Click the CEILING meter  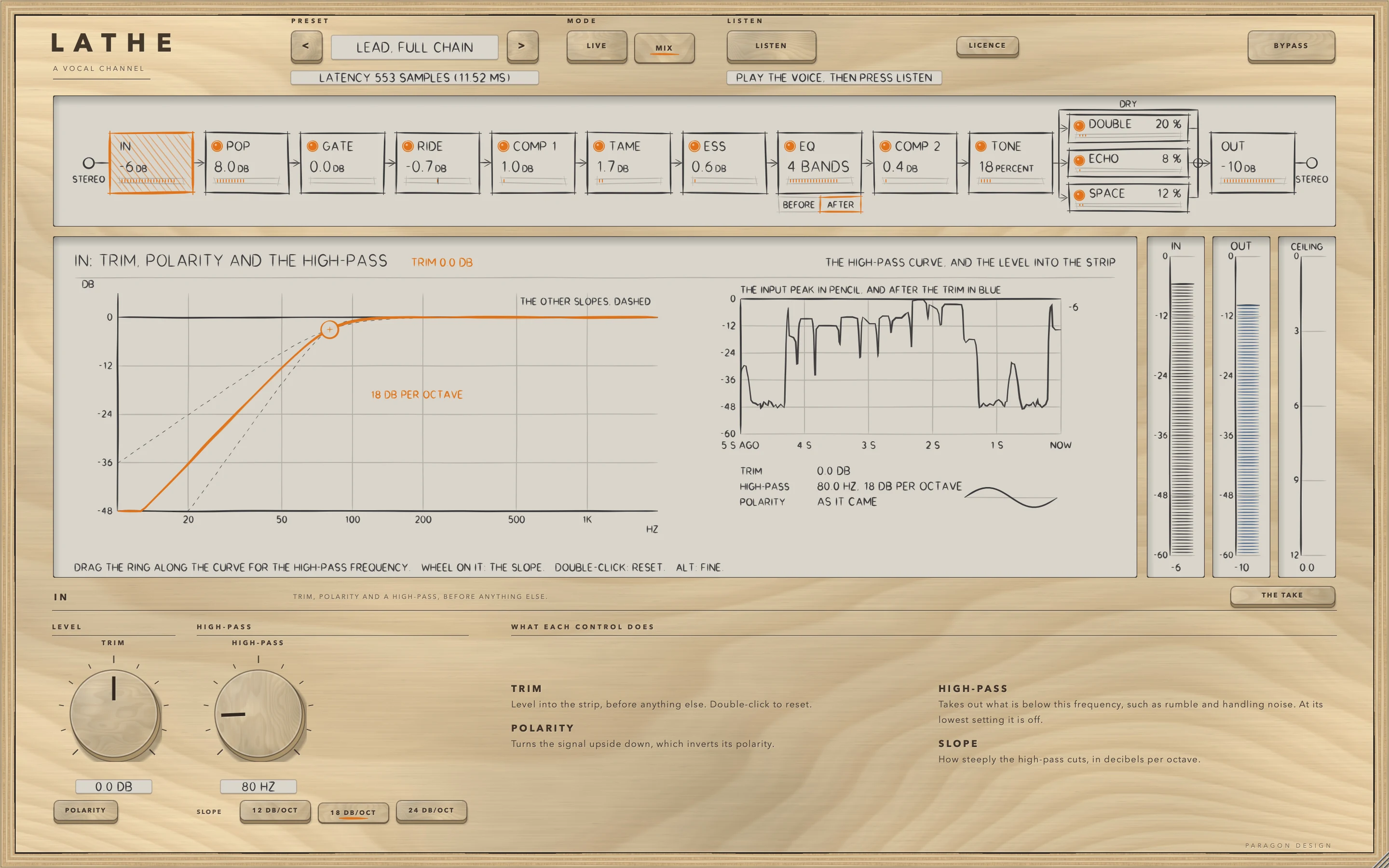click(1307, 407)
